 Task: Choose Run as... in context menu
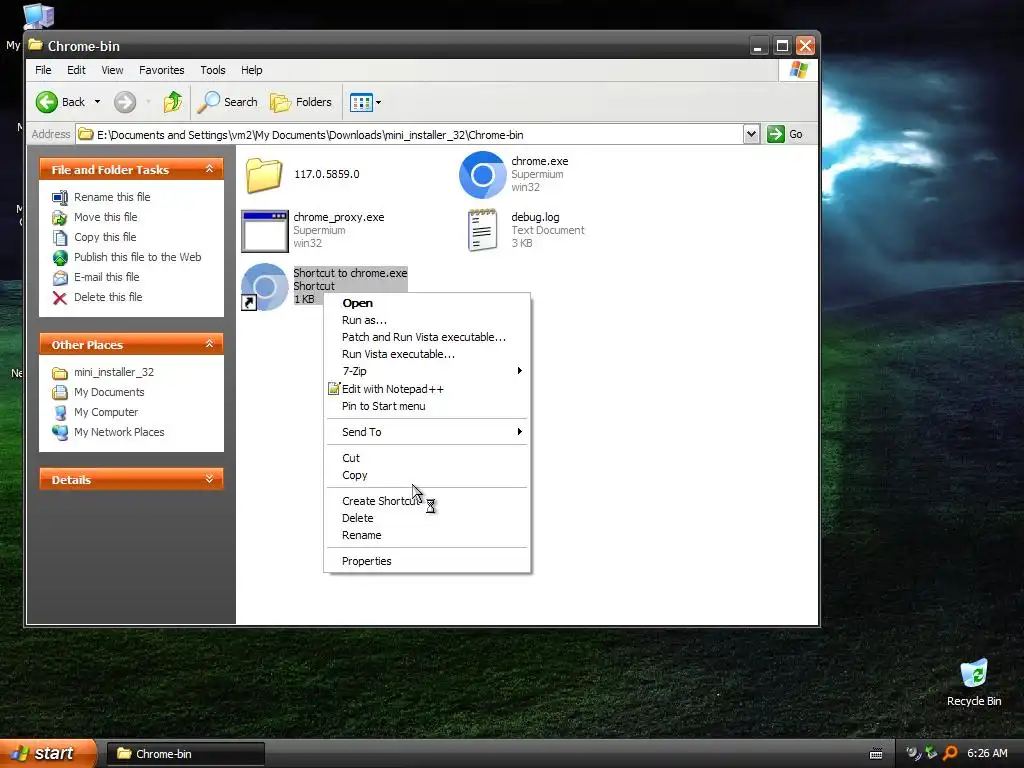click(427, 320)
